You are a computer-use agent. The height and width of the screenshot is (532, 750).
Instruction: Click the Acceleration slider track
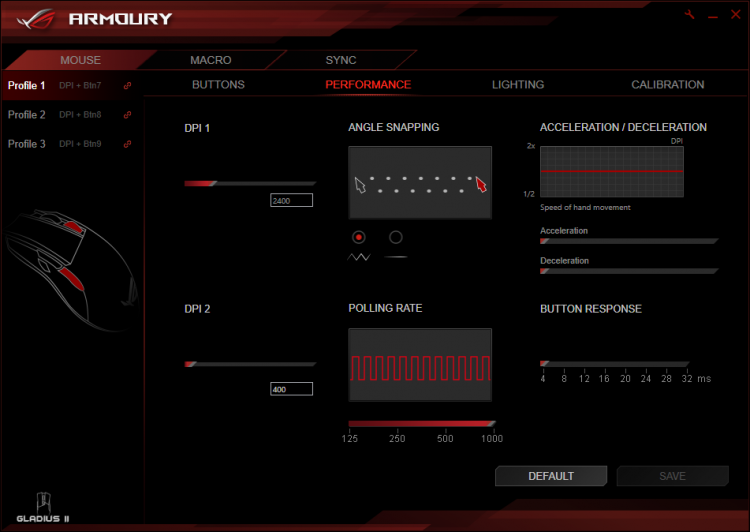click(x=629, y=241)
